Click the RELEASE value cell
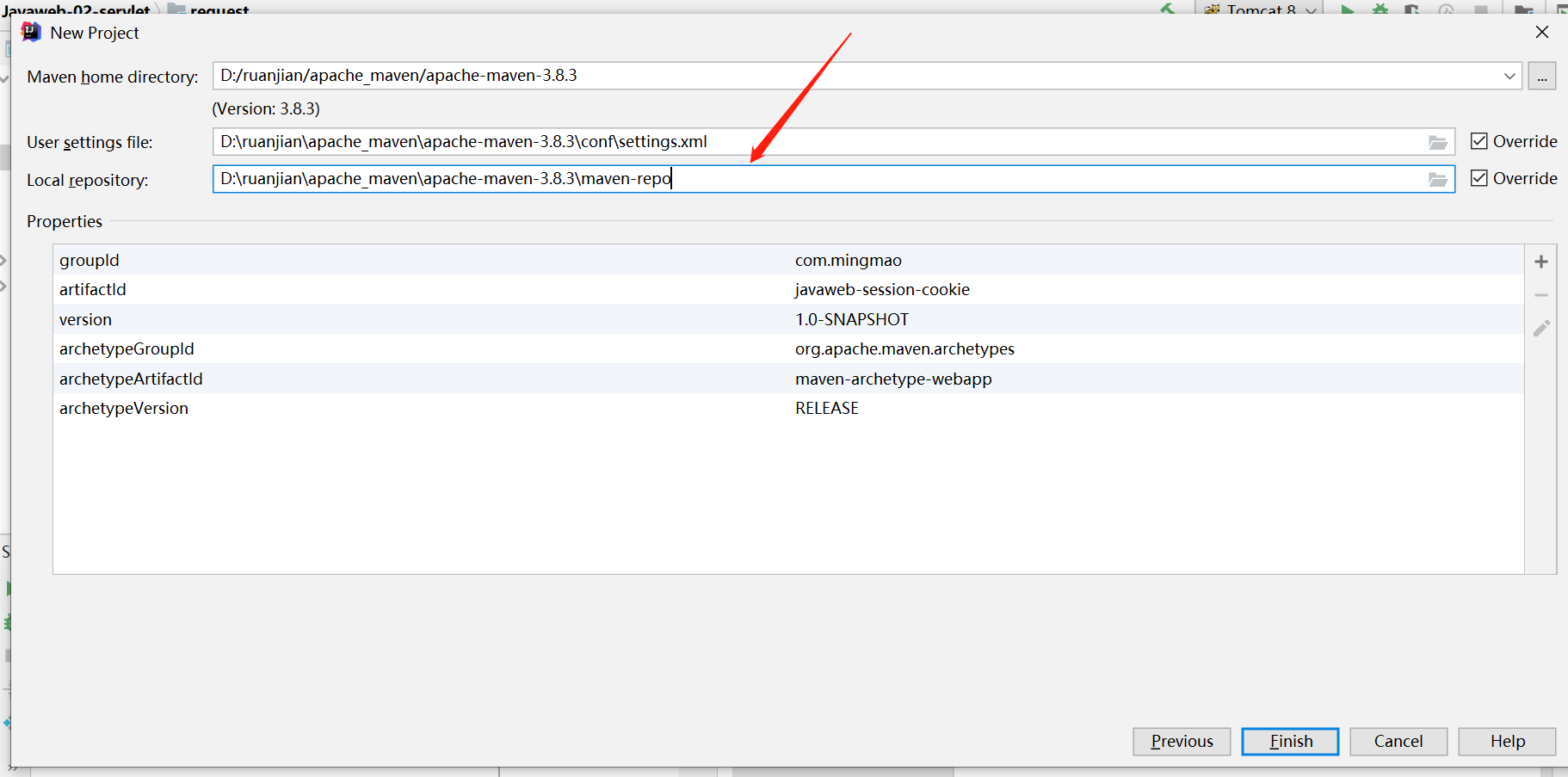 click(827, 408)
